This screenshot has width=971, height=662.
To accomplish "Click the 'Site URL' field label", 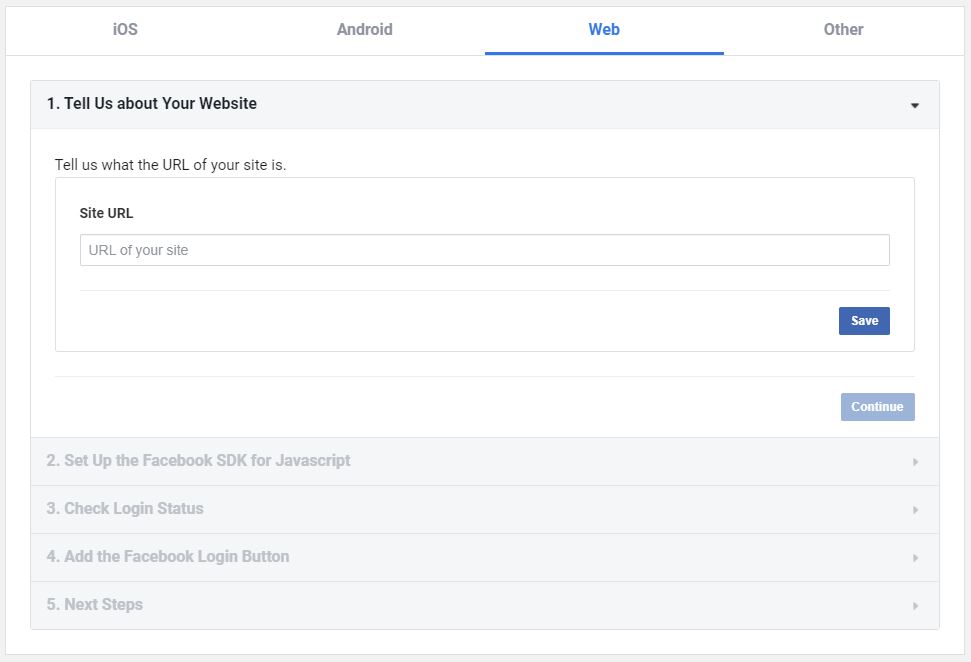I will pos(106,213).
